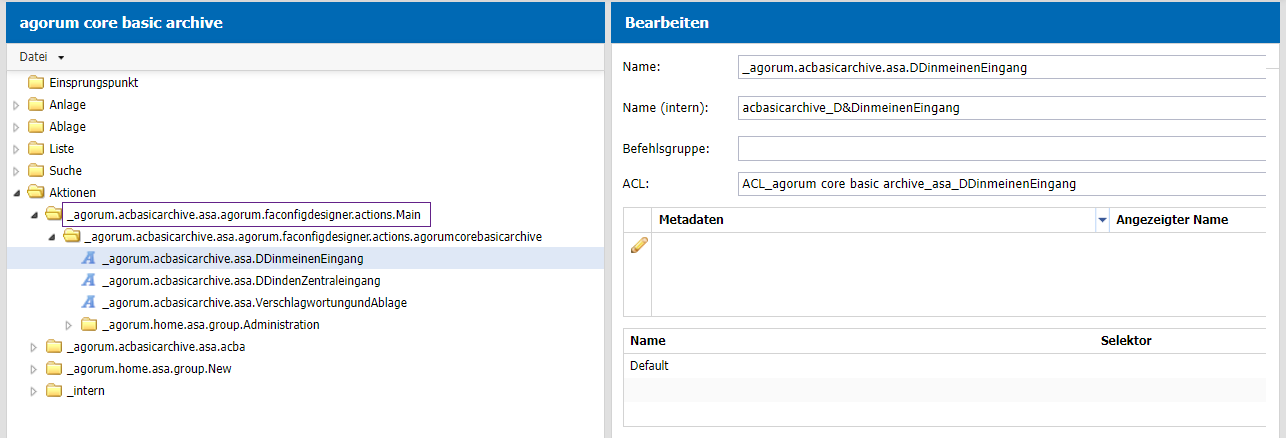The image size is (1286, 438).
Task: Select the Suche tree entry
Action: [x=65, y=170]
